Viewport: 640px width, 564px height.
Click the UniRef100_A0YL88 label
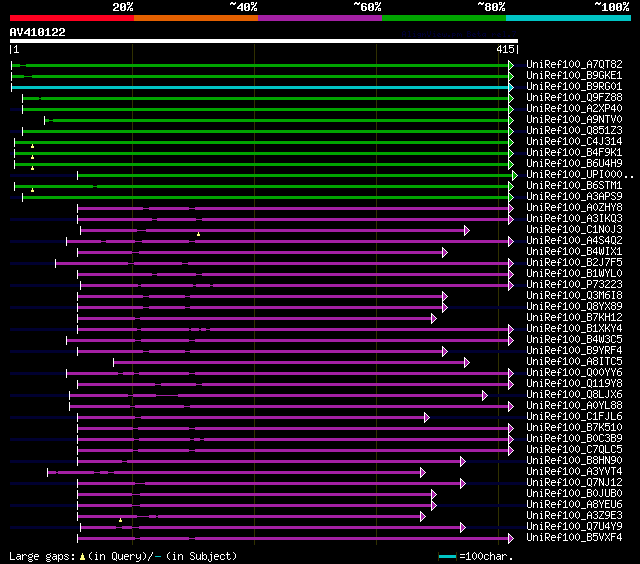click(x=574, y=406)
